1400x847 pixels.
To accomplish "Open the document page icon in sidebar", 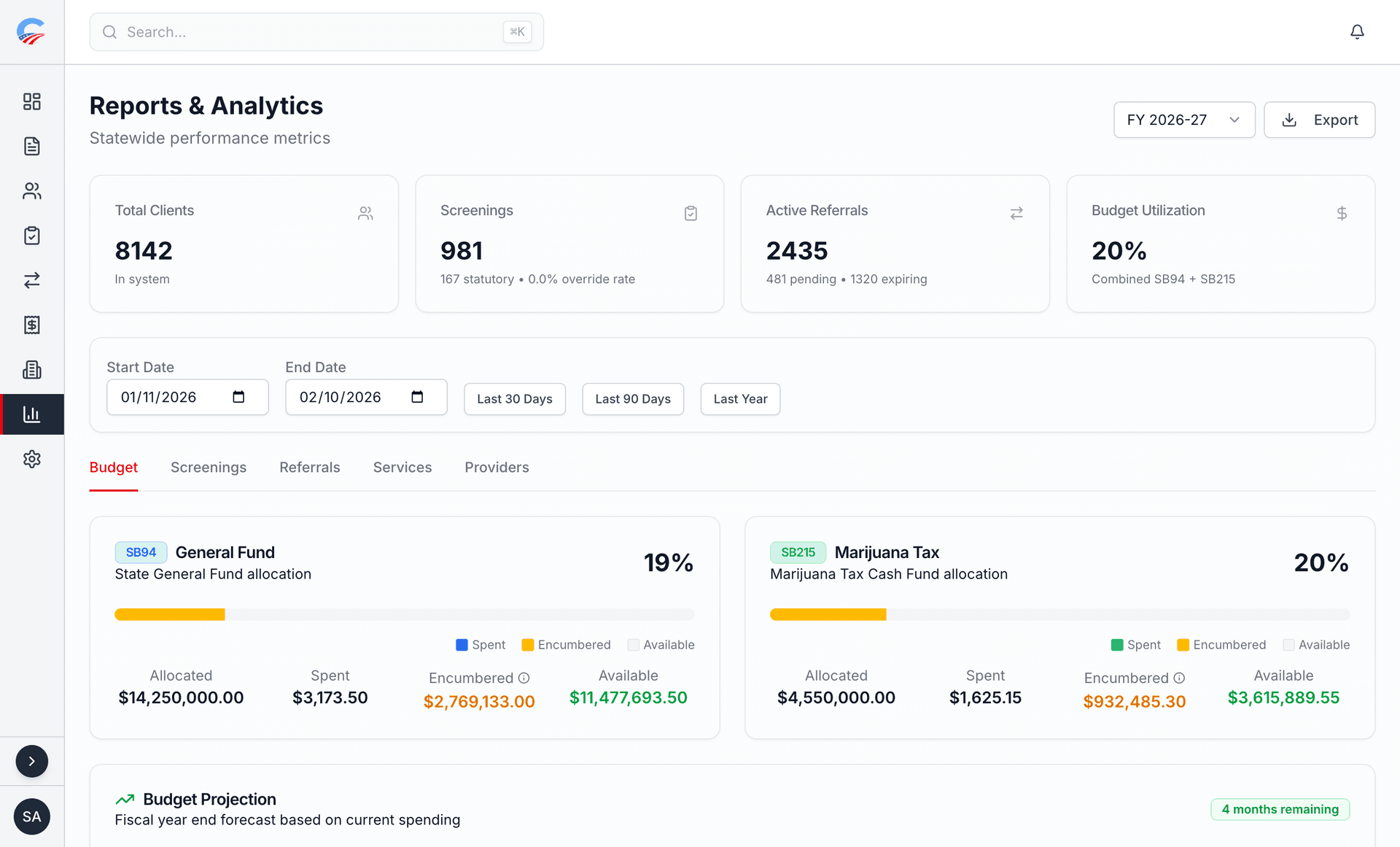I will 31,146.
